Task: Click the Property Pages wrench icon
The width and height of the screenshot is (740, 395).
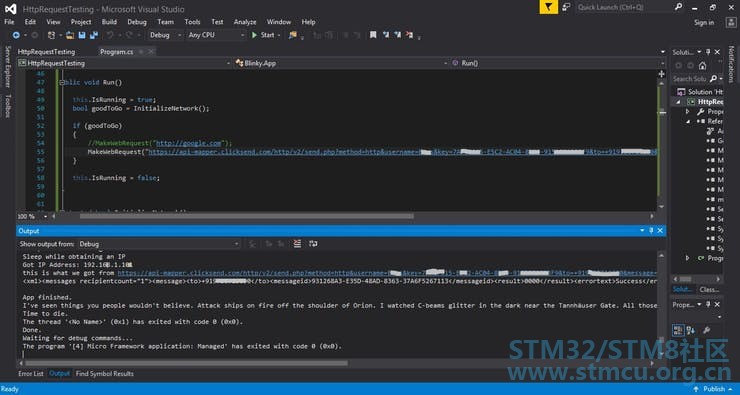Action: pyautogui.click(x=706, y=330)
